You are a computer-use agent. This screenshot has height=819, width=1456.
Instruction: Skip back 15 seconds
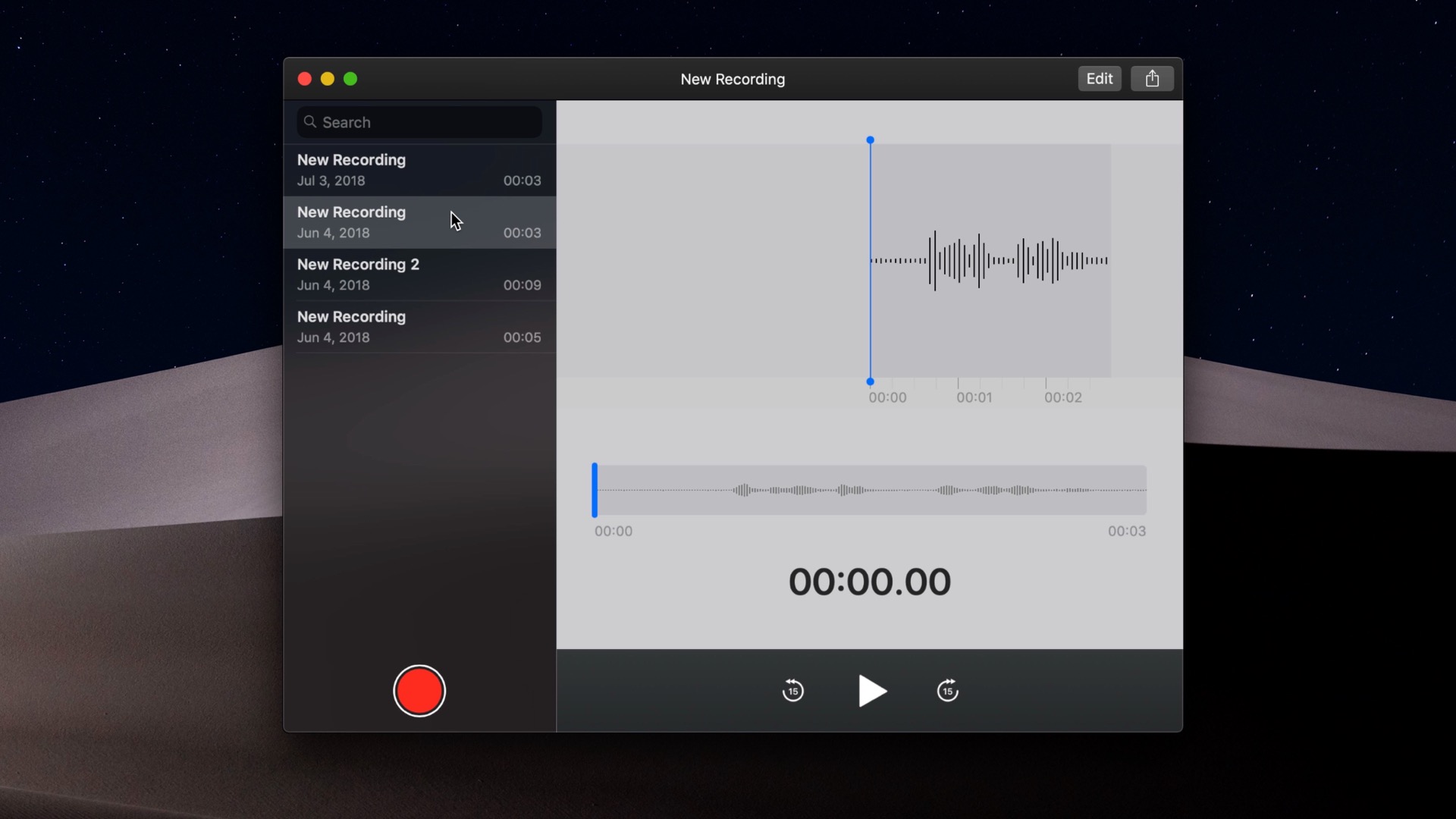coord(792,691)
